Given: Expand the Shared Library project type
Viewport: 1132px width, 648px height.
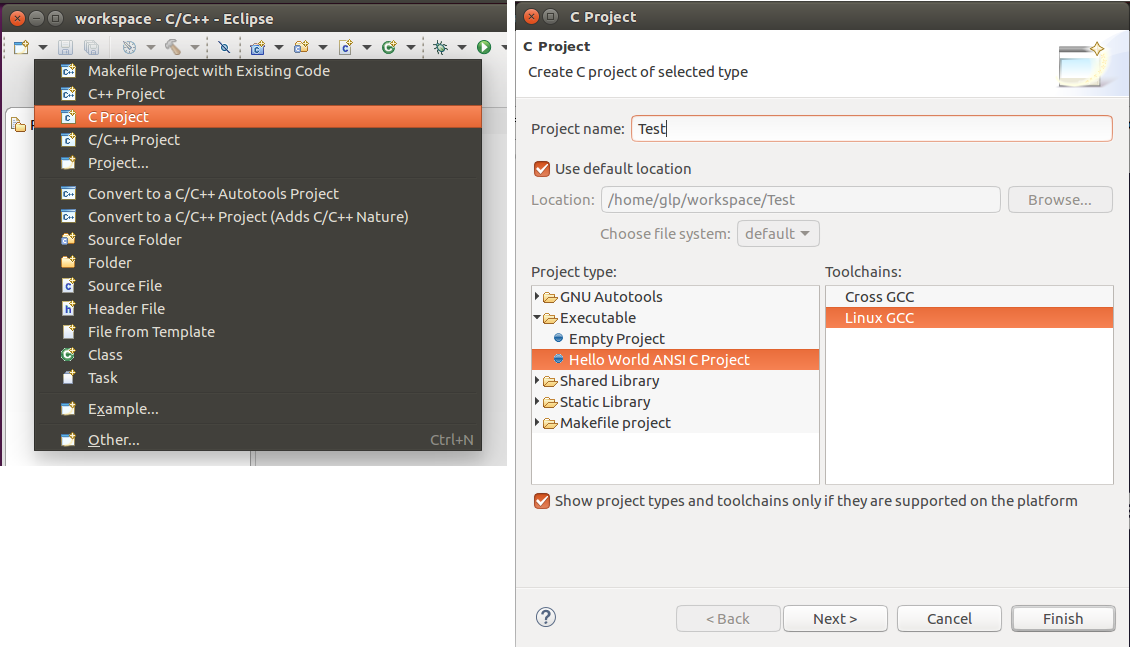Looking at the screenshot, I should (537, 380).
